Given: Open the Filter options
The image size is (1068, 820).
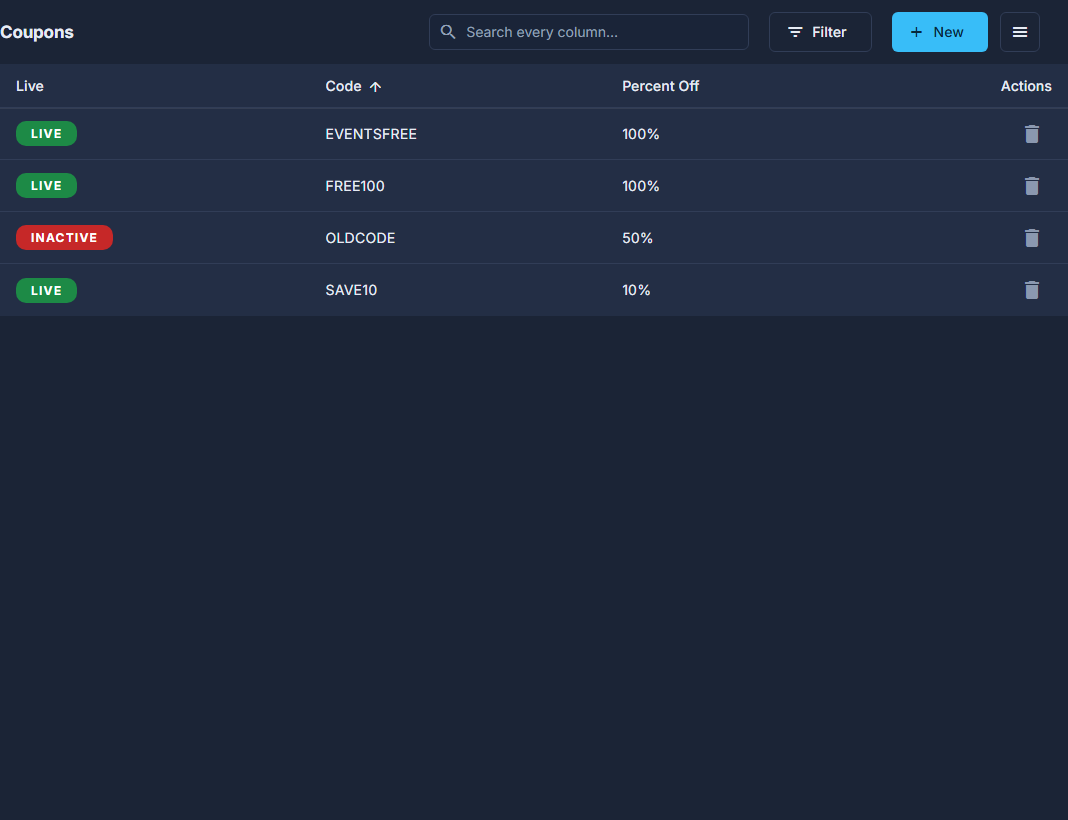Looking at the screenshot, I should (819, 32).
